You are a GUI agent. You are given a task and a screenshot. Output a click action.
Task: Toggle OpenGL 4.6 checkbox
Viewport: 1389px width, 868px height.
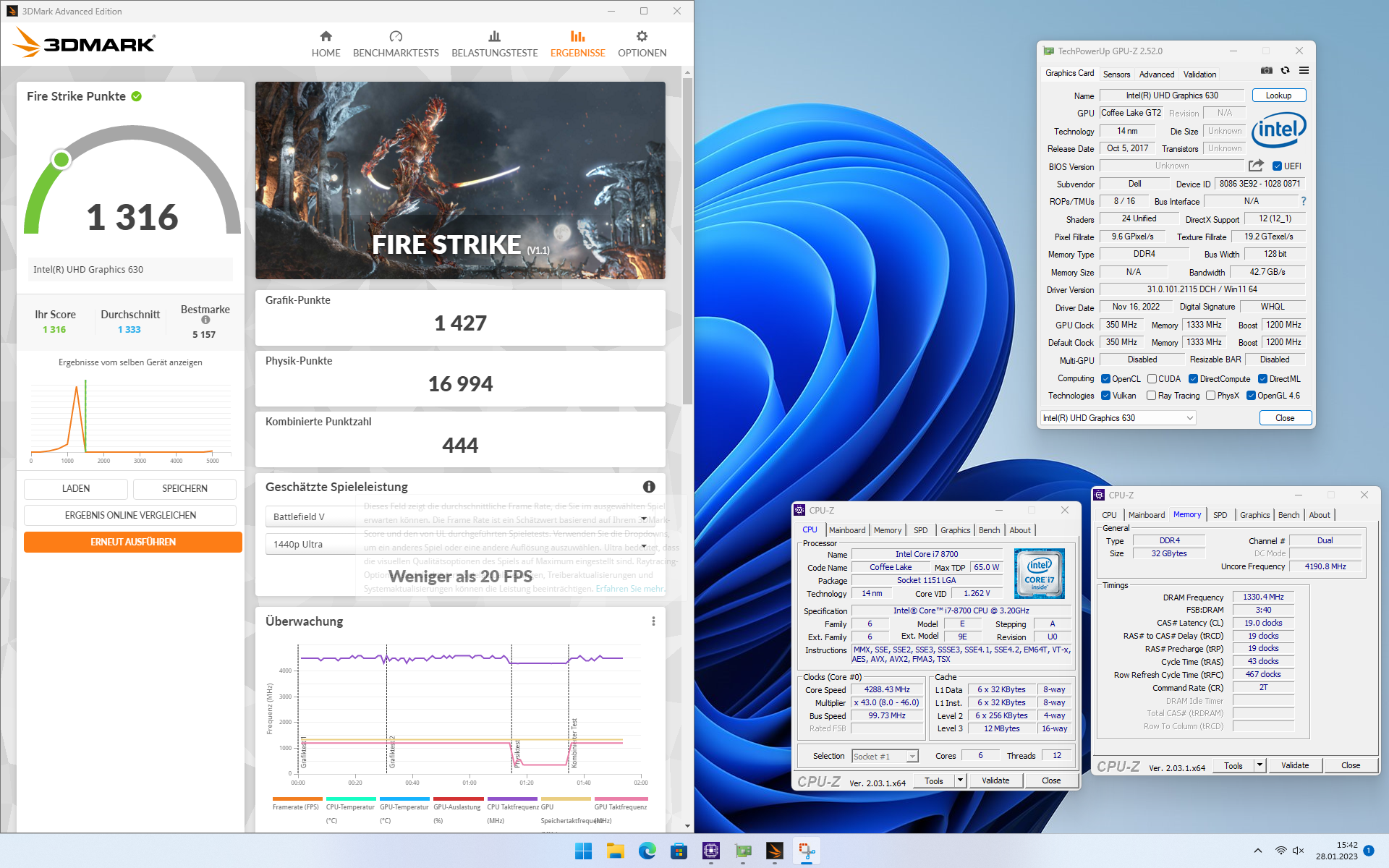(x=1251, y=396)
